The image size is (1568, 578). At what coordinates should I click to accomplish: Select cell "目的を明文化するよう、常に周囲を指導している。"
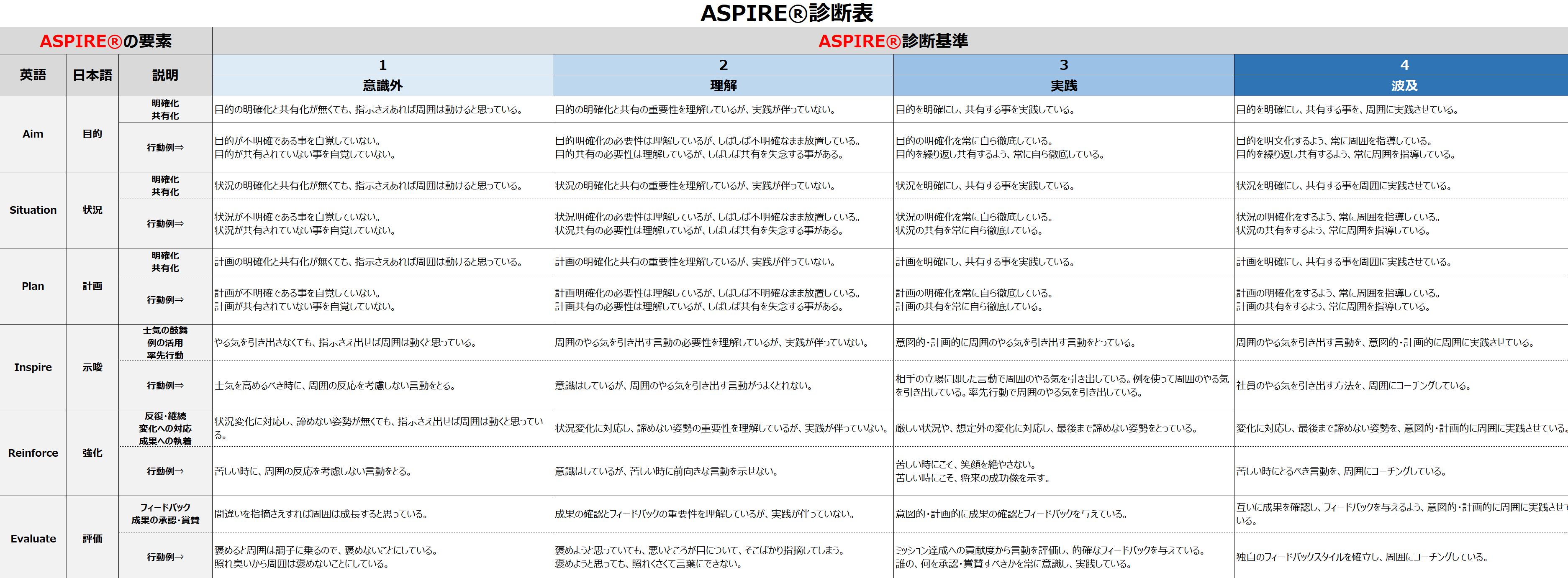coord(1401,147)
